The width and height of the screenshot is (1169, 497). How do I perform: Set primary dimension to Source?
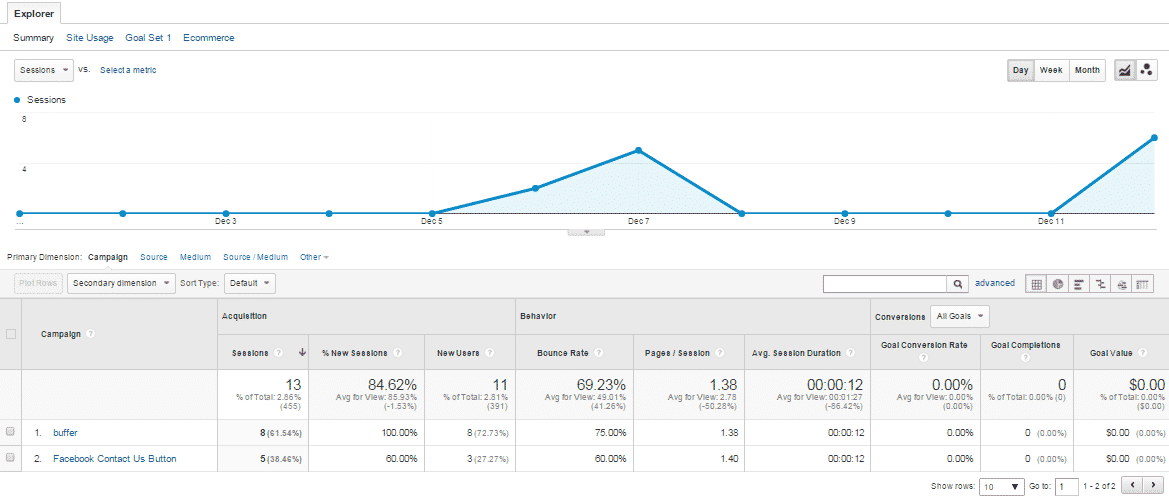[154, 257]
